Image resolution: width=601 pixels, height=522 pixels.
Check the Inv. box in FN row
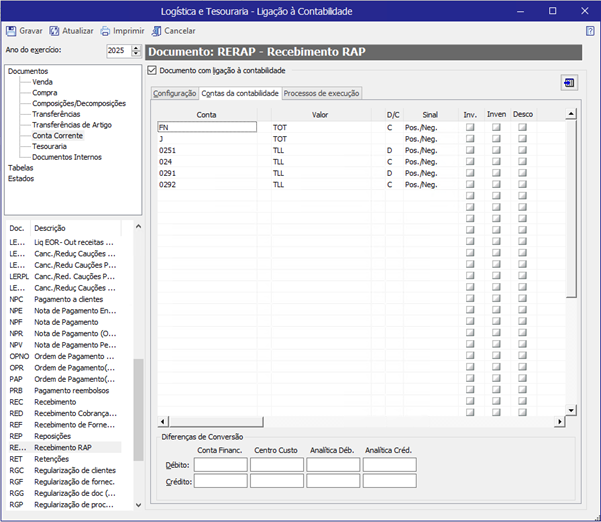point(470,127)
